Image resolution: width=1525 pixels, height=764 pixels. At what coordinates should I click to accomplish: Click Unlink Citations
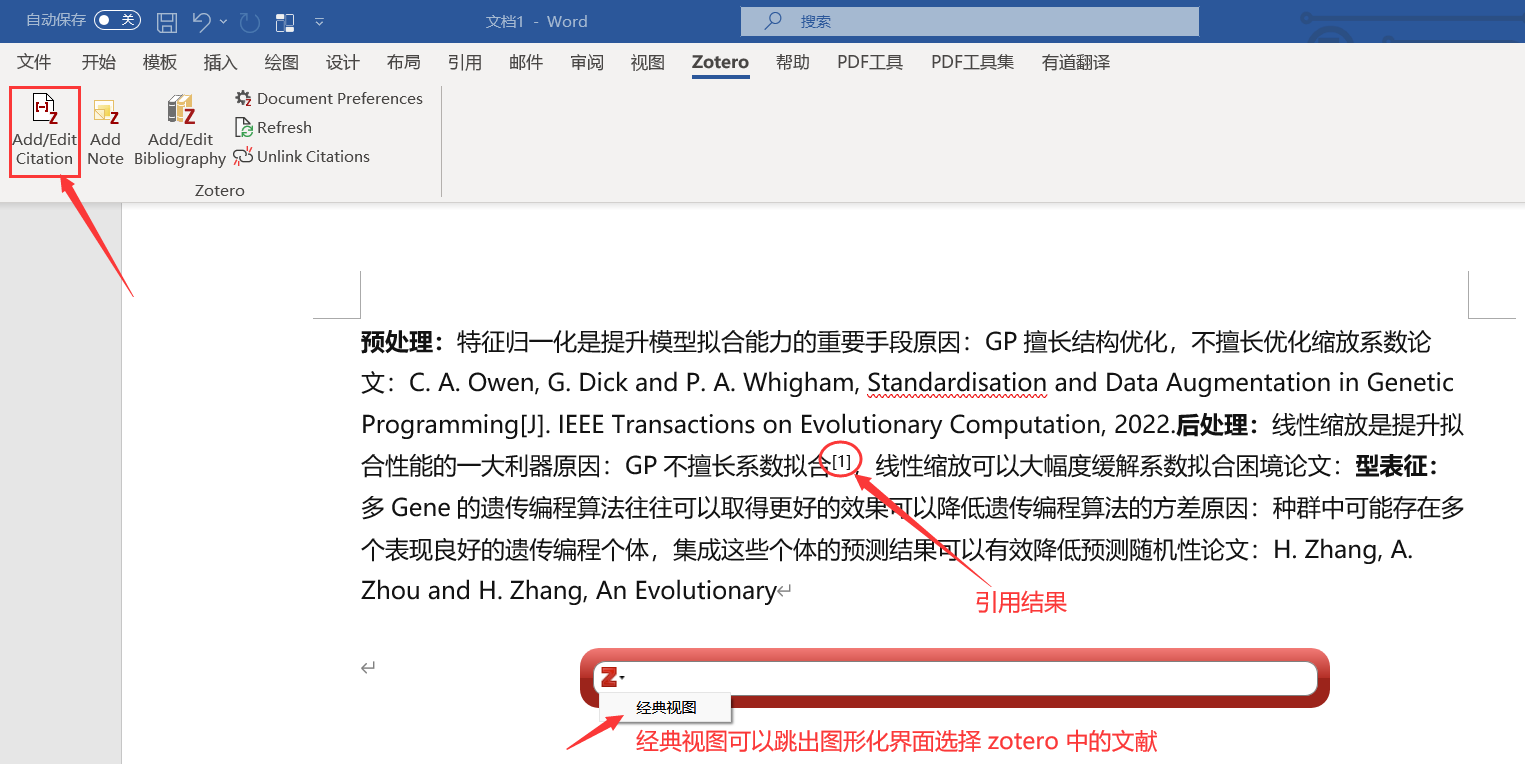[x=302, y=156]
